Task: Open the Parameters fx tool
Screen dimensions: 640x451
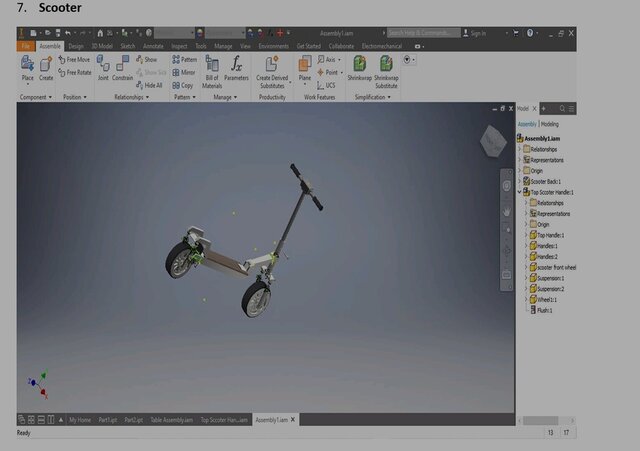Action: pyautogui.click(x=236, y=68)
